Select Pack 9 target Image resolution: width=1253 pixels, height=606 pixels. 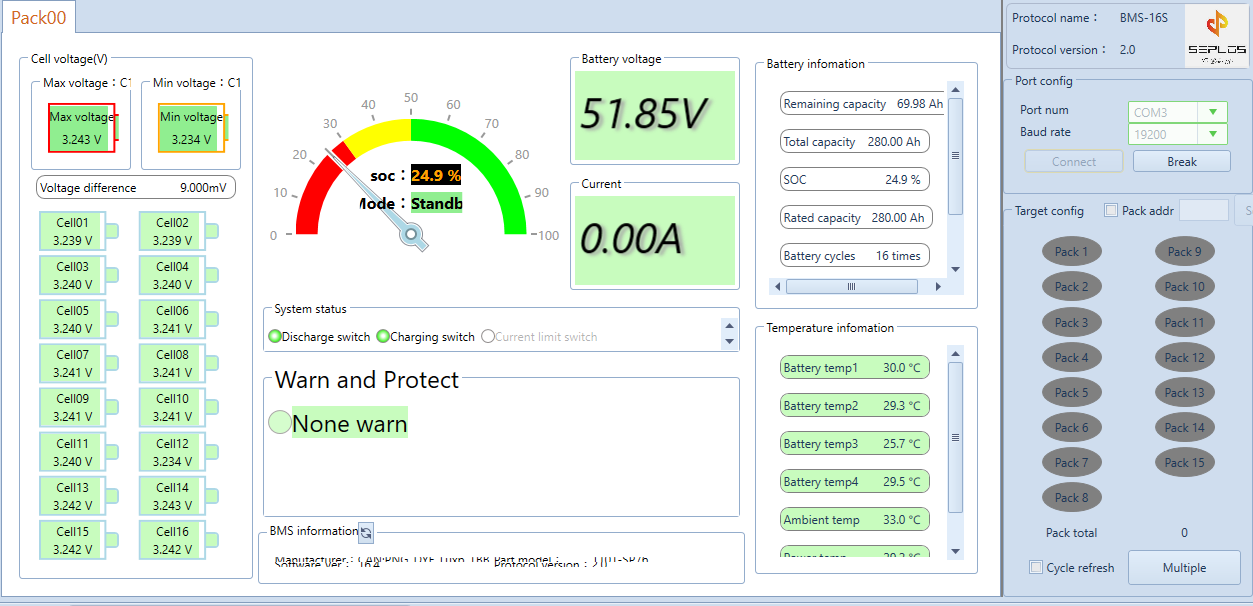1185,251
